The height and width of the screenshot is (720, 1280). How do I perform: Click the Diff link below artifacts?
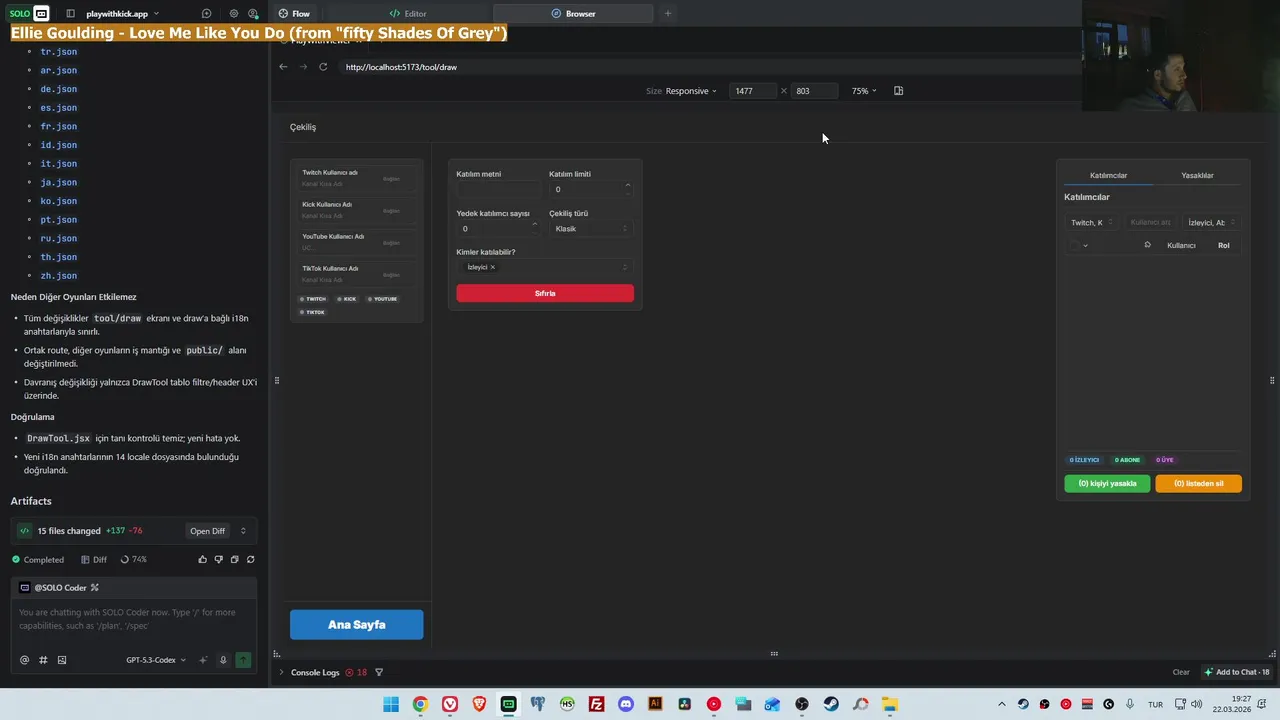(x=94, y=560)
